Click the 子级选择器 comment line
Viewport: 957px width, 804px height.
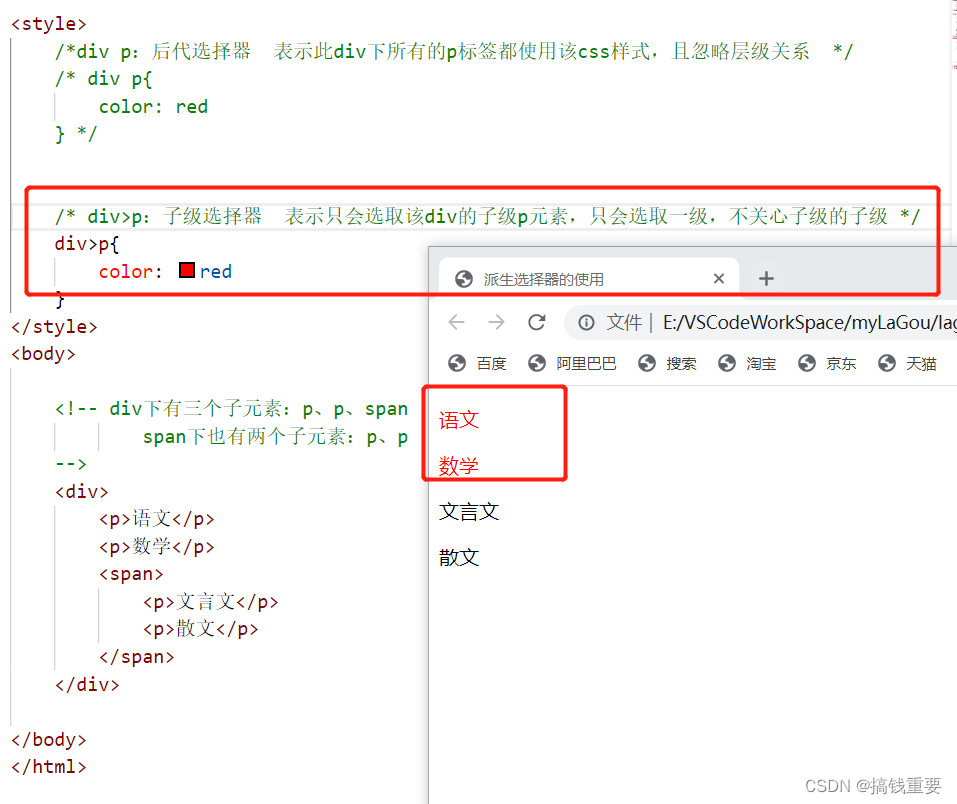point(487,216)
